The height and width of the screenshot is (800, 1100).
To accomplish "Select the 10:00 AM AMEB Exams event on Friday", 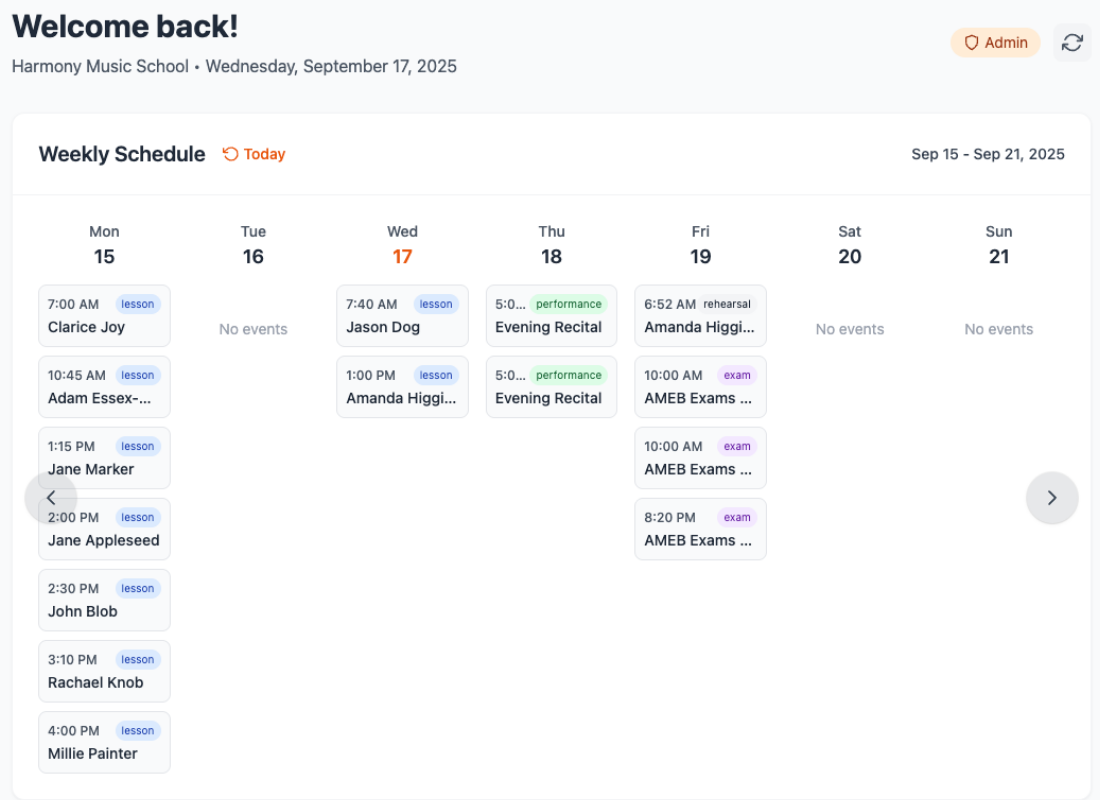I will (700, 386).
